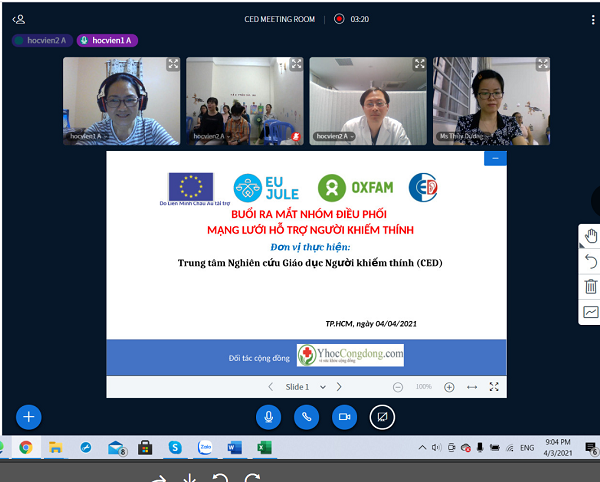Click the hocvien1 A webcam thumbnail
The image size is (600, 482).
click(121, 101)
